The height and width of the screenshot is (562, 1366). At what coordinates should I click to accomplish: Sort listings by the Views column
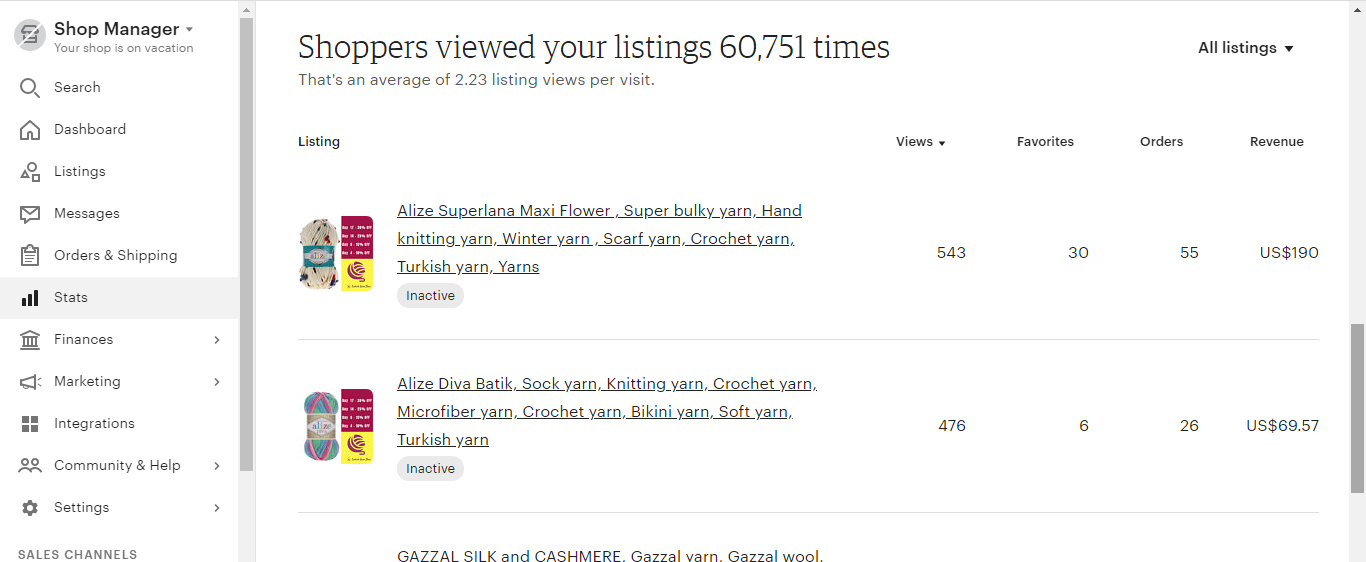coord(921,142)
